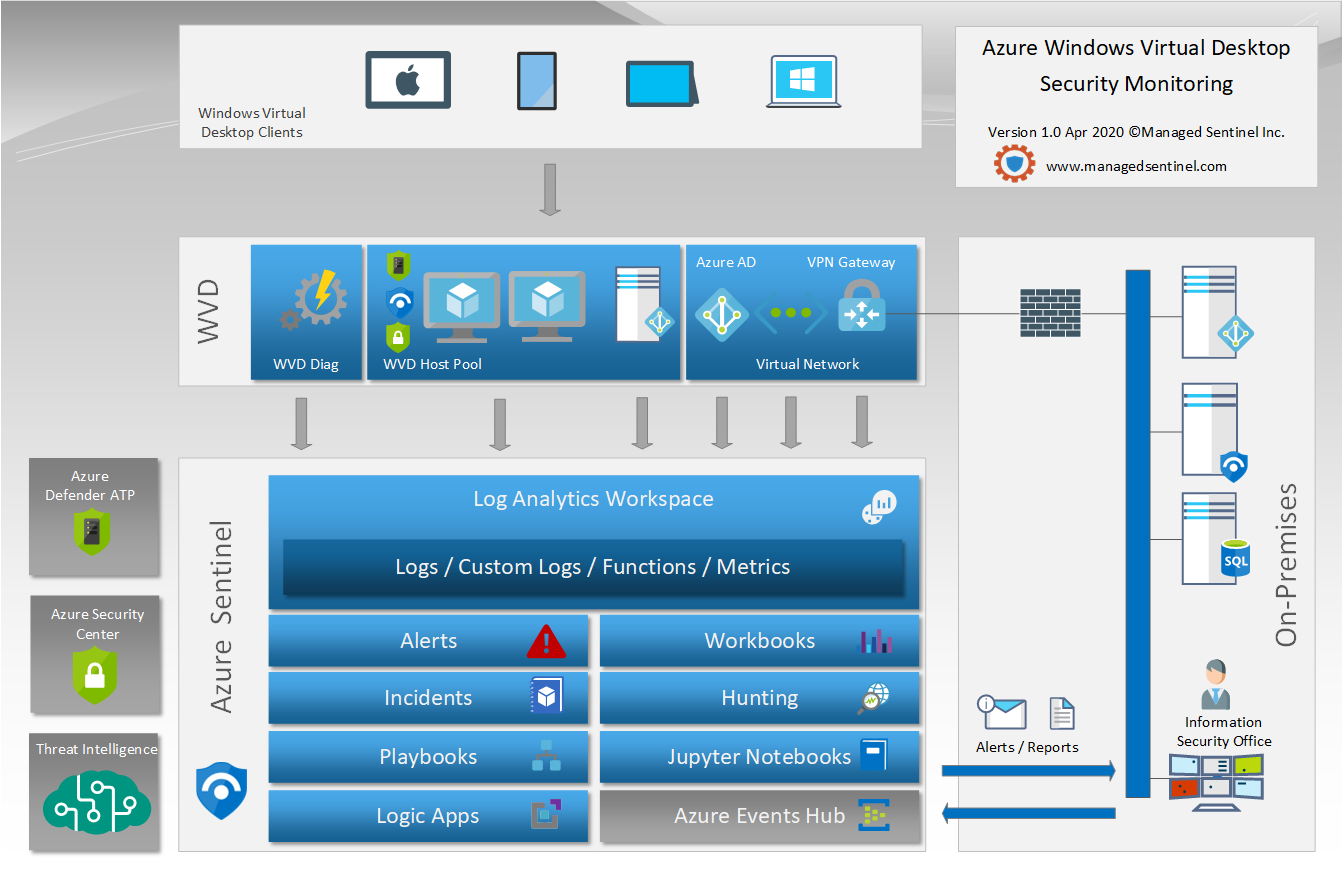Viewport: 1343px width, 883px height.
Task: Click the WVD Host Pool label
Action: tap(432, 364)
